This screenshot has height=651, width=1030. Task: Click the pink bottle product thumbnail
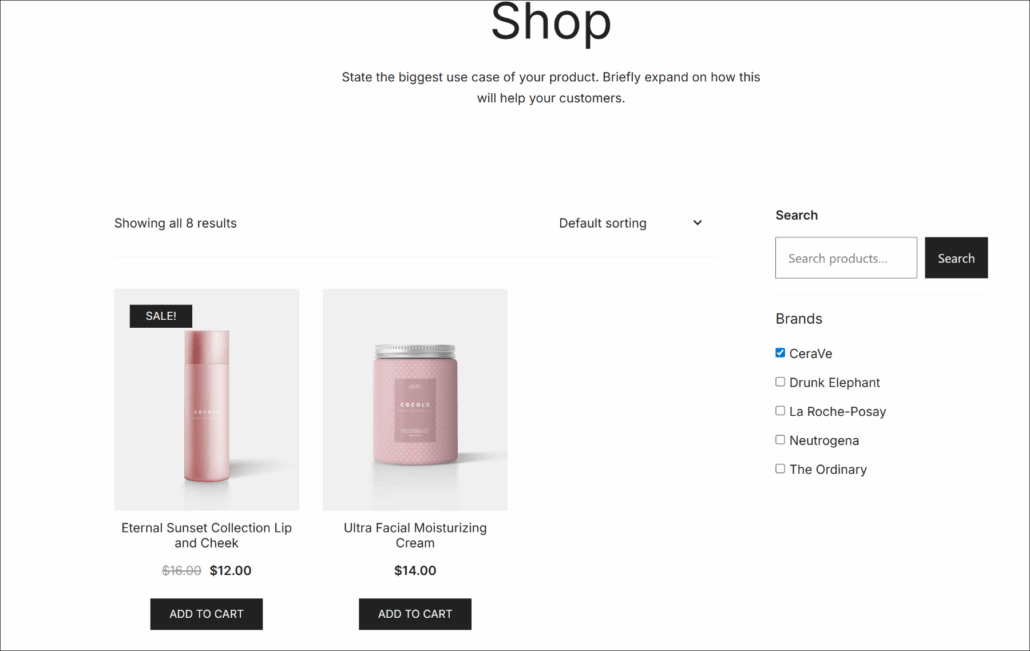click(206, 398)
